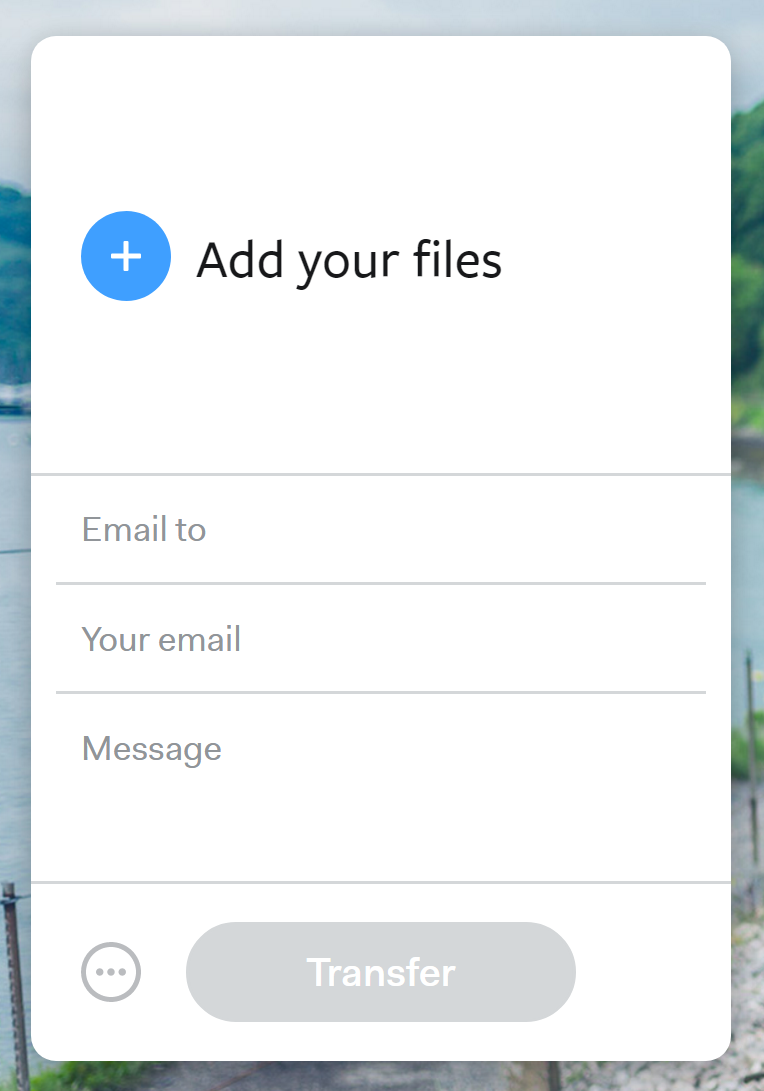Click the white space right of Transfer
764x1091 pixels.
pyautogui.click(x=651, y=972)
